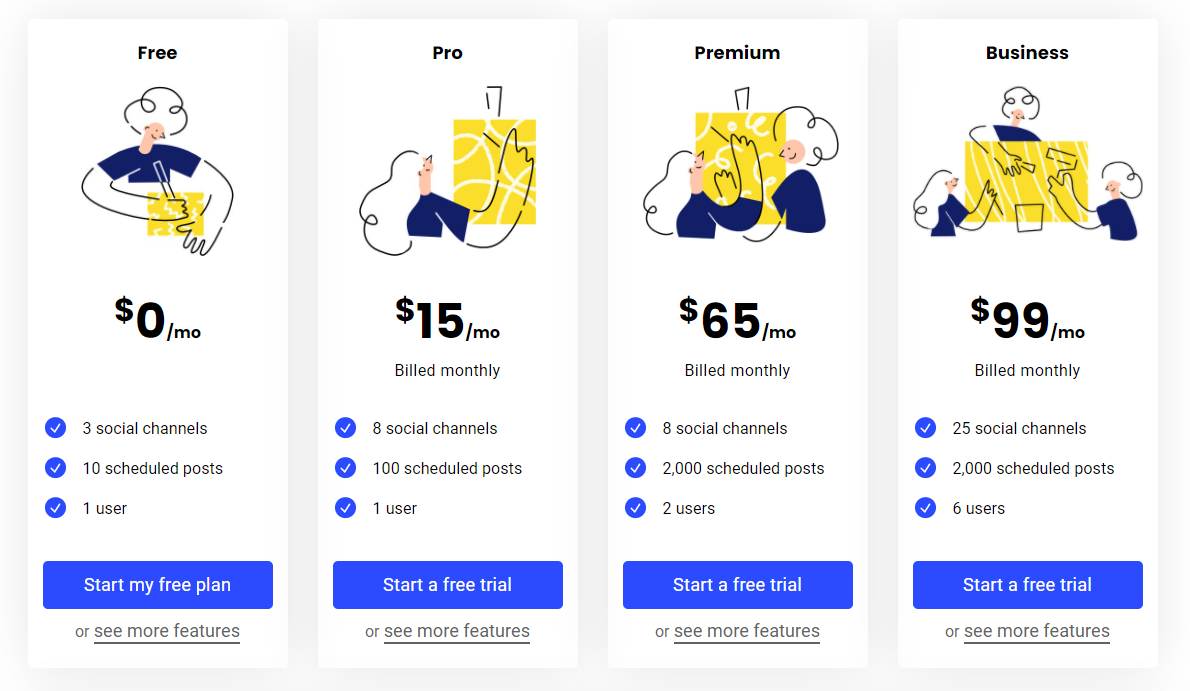
Task: Click checkmark icon beside 3 social channels
Action: pyautogui.click(x=55, y=428)
